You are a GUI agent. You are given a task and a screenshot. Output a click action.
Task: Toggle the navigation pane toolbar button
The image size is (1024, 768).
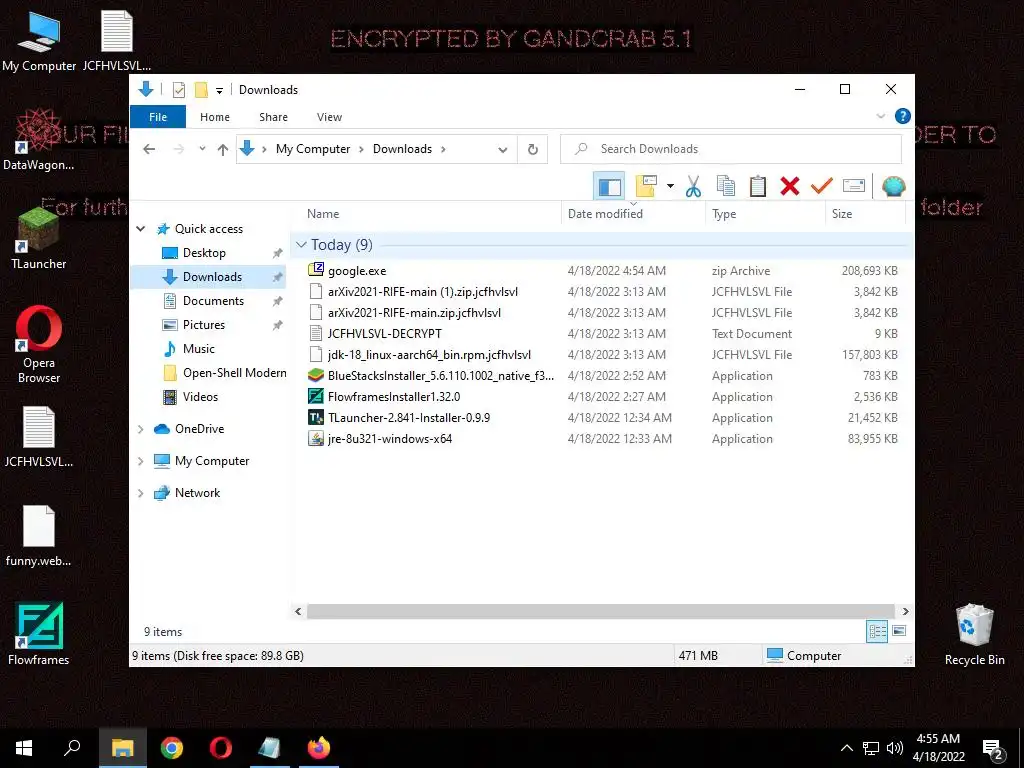point(609,187)
